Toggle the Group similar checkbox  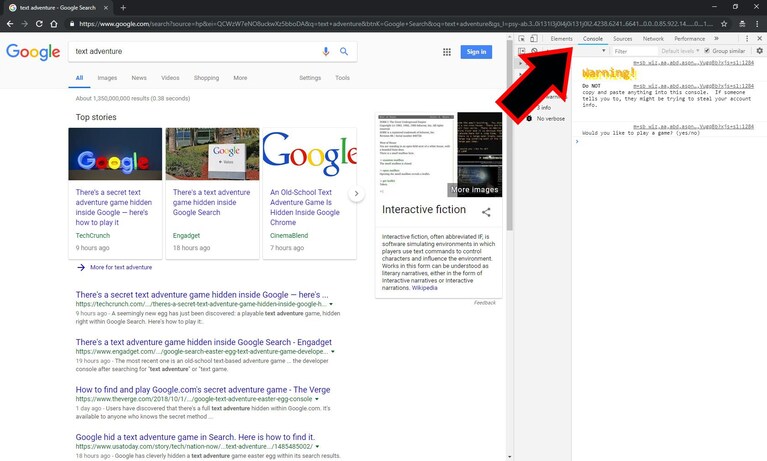706,50
